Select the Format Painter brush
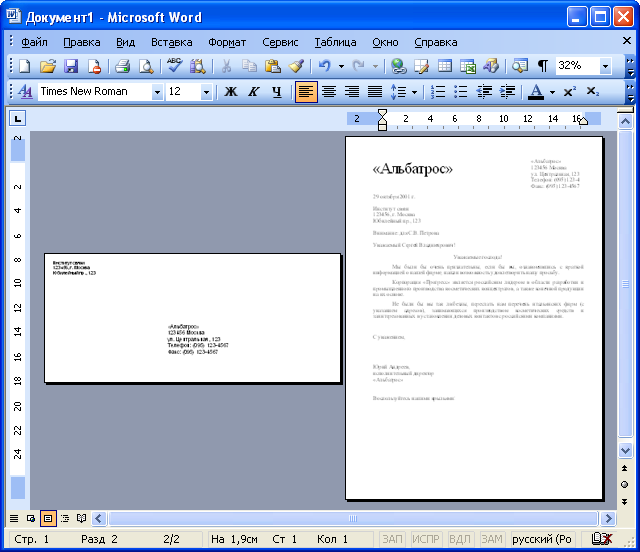Image resolution: width=640 pixels, height=552 pixels. tap(296, 66)
